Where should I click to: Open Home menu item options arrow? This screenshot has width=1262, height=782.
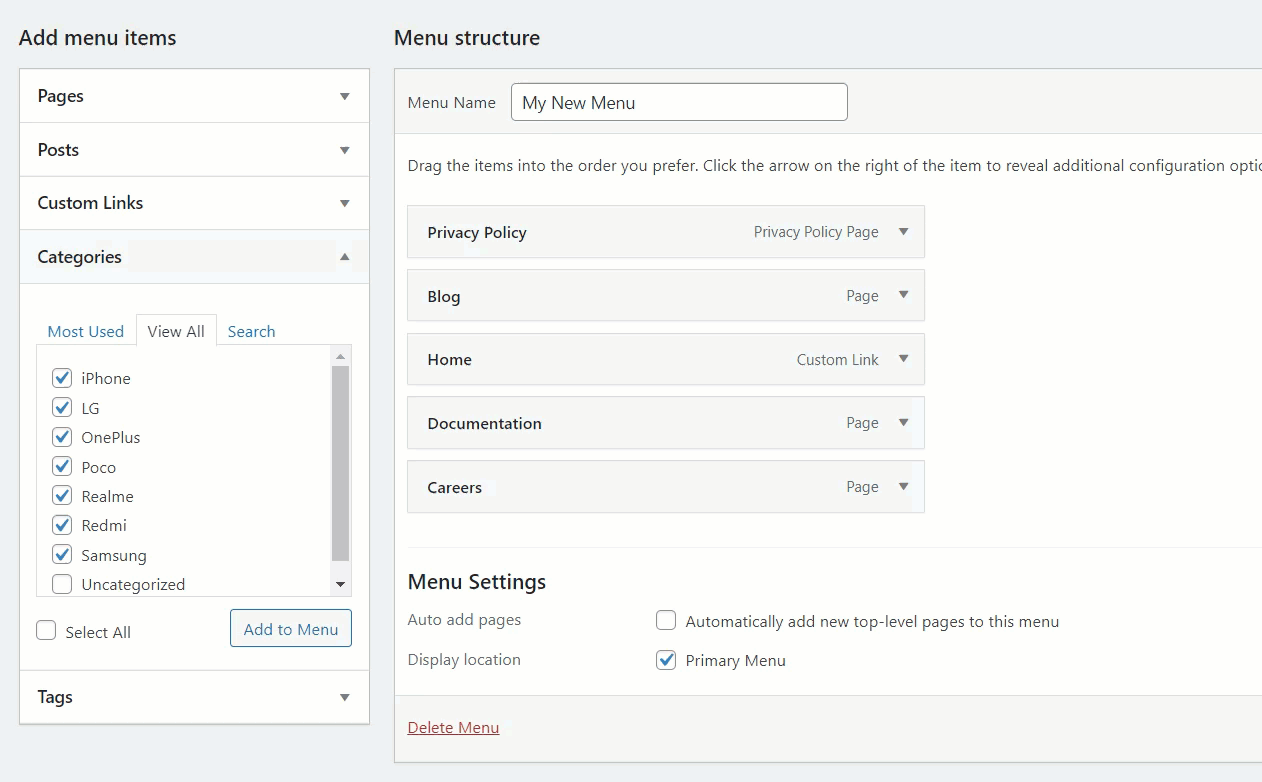(903, 359)
